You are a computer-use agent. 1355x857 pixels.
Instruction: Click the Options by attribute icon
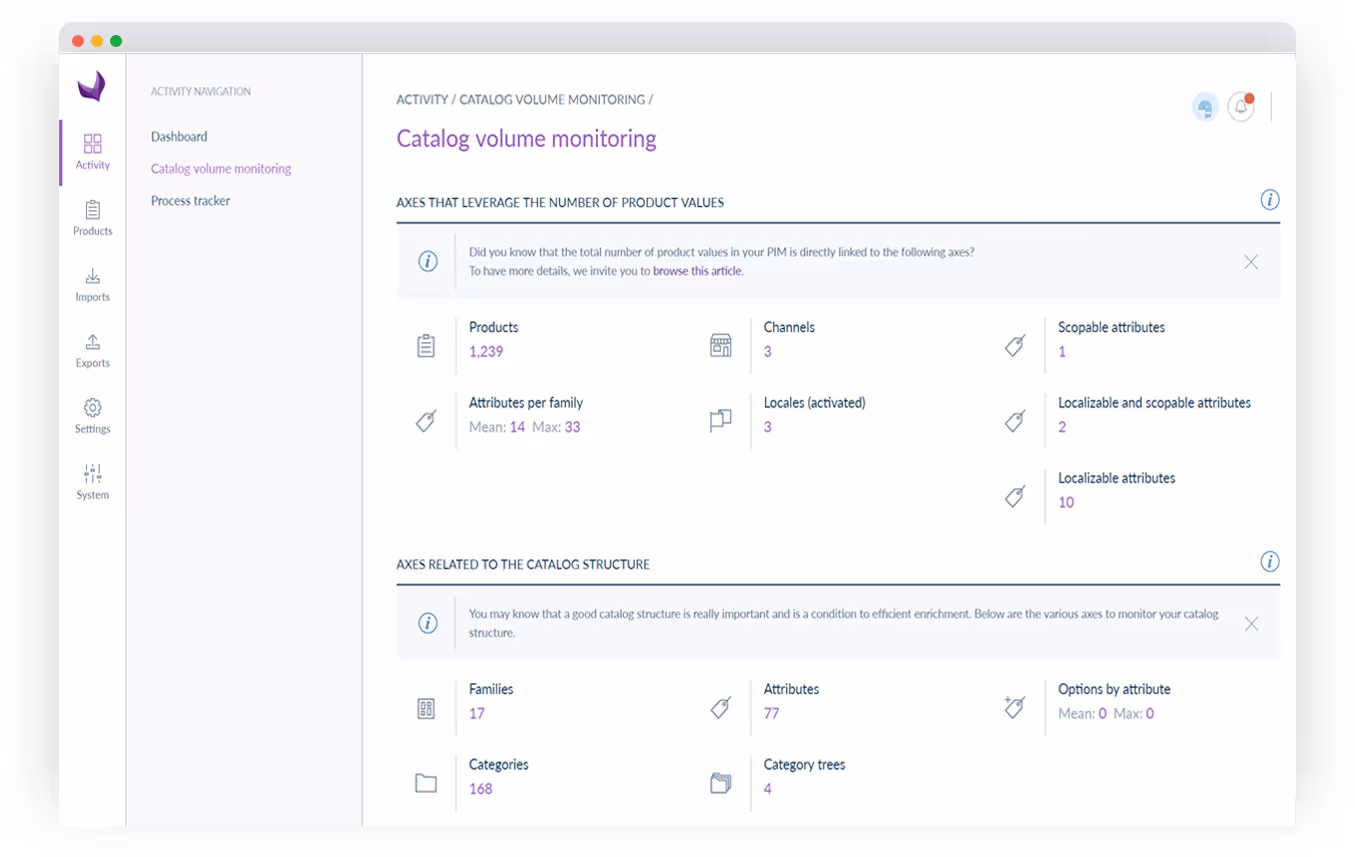(1015, 708)
